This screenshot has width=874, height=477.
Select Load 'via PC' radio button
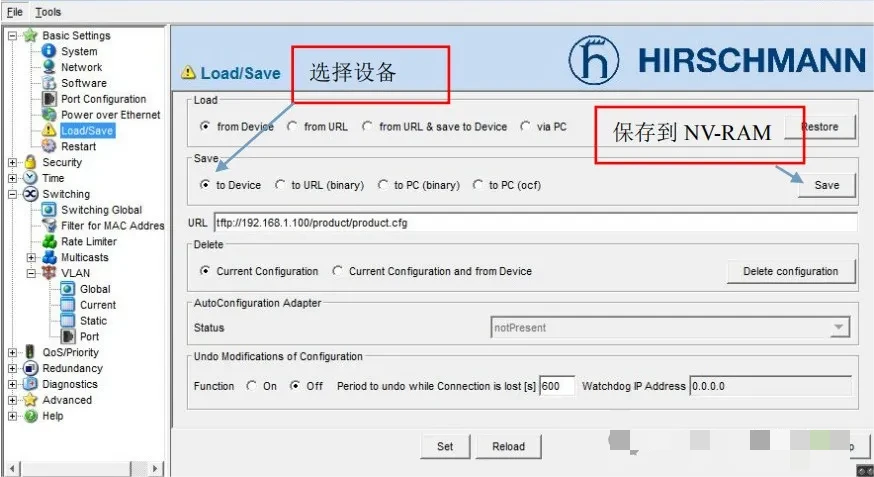coord(525,126)
